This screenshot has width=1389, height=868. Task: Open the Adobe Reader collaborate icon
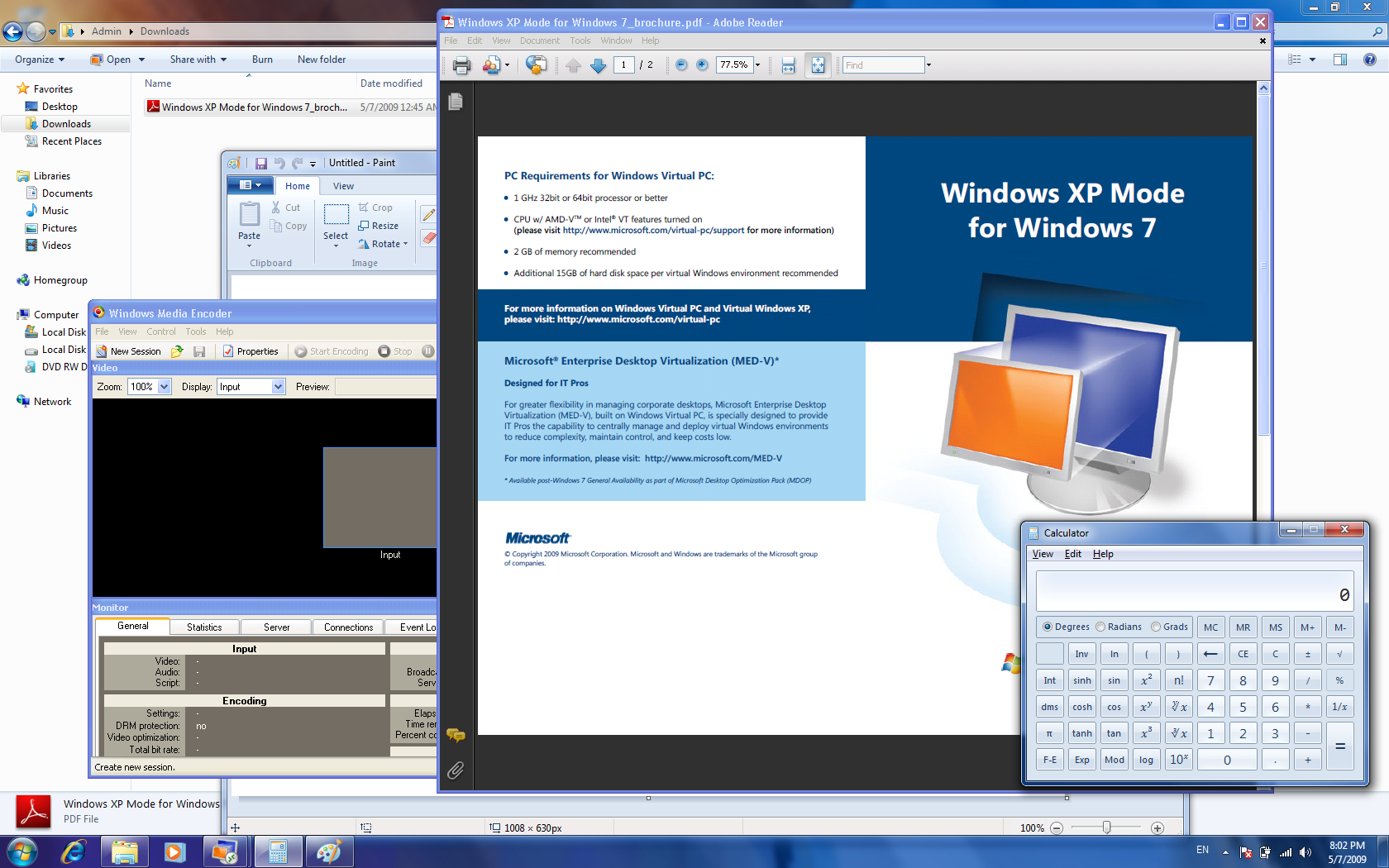(x=491, y=65)
